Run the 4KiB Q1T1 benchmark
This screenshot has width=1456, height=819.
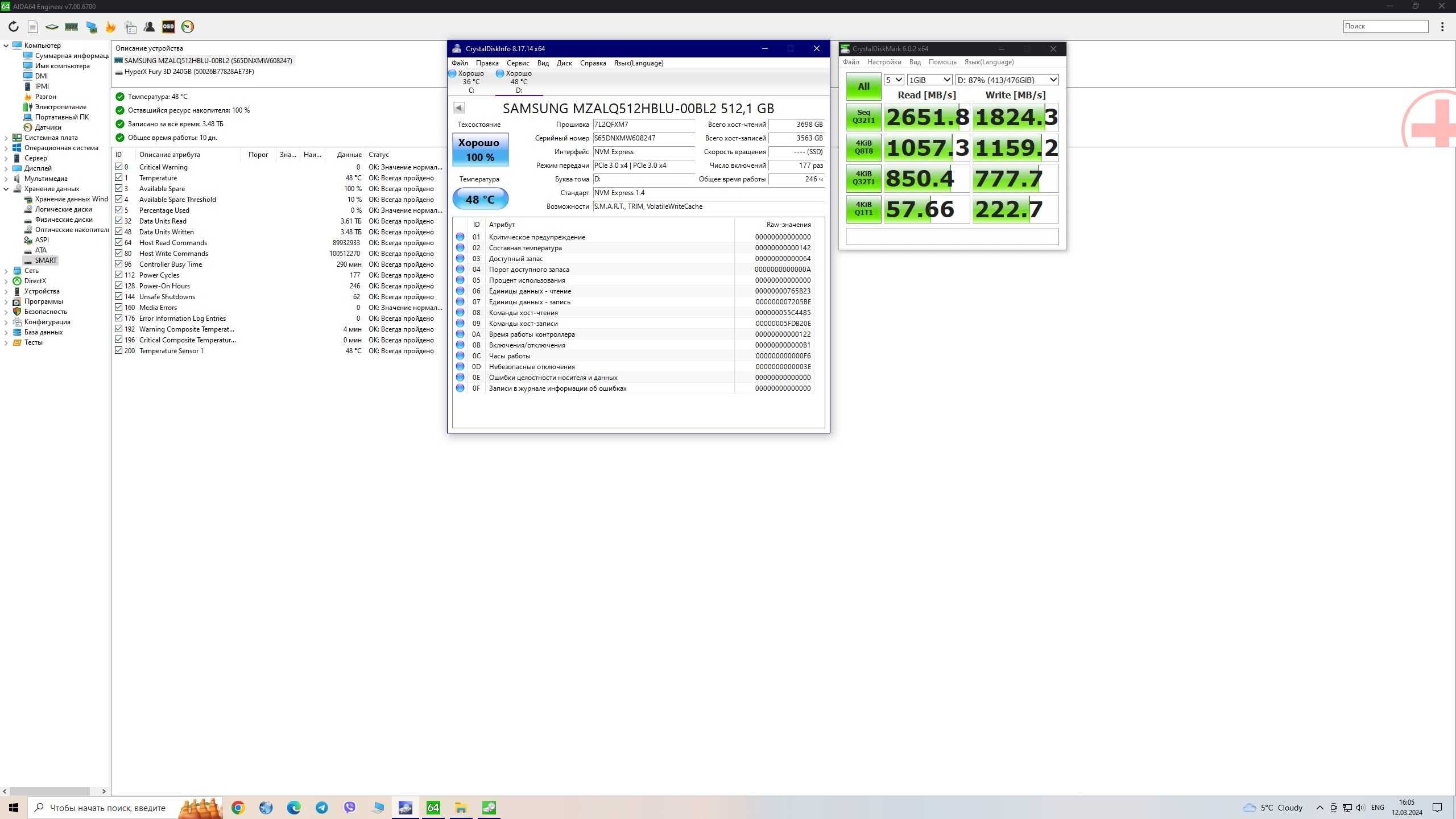(x=863, y=209)
